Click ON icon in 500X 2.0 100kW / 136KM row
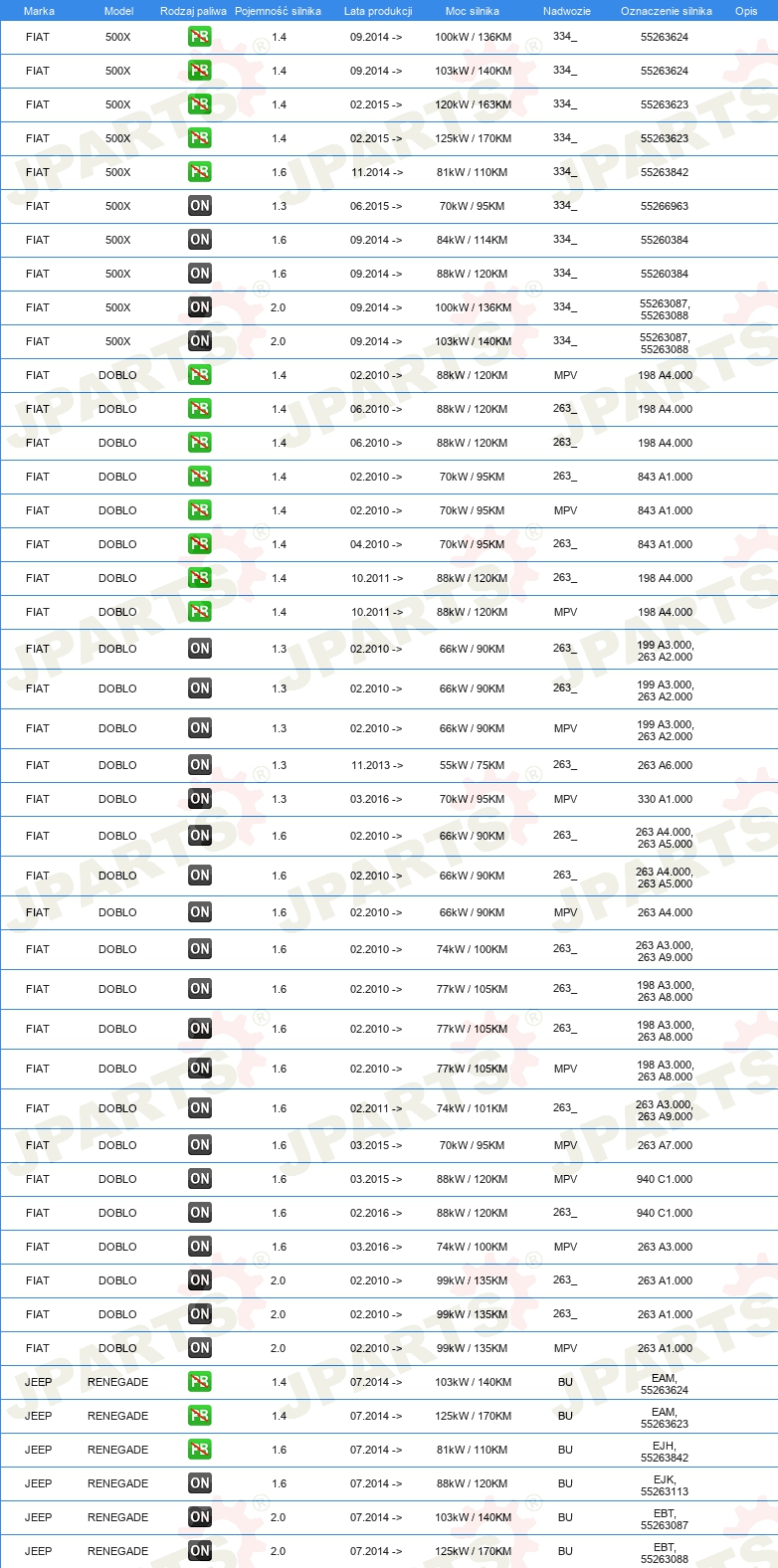 200,307
